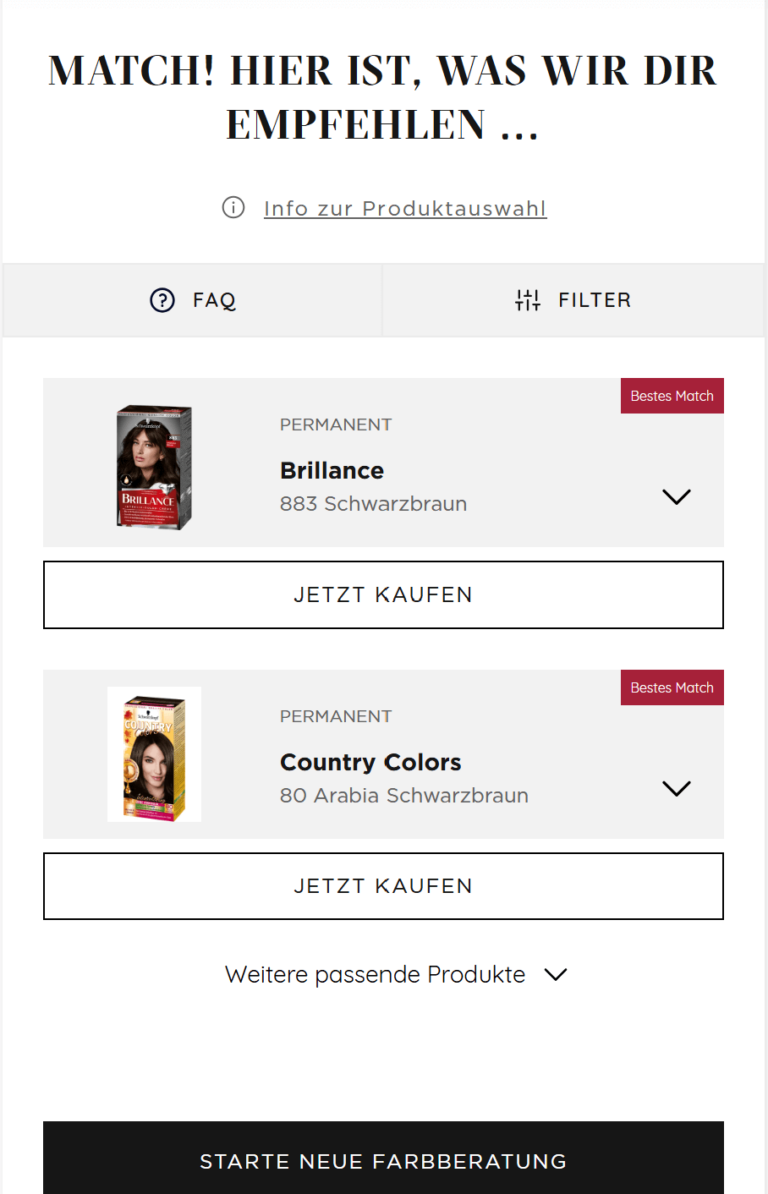The width and height of the screenshot is (768, 1194).
Task: Click JETZT KAUFEN for Brillance product
Action: [383, 594]
